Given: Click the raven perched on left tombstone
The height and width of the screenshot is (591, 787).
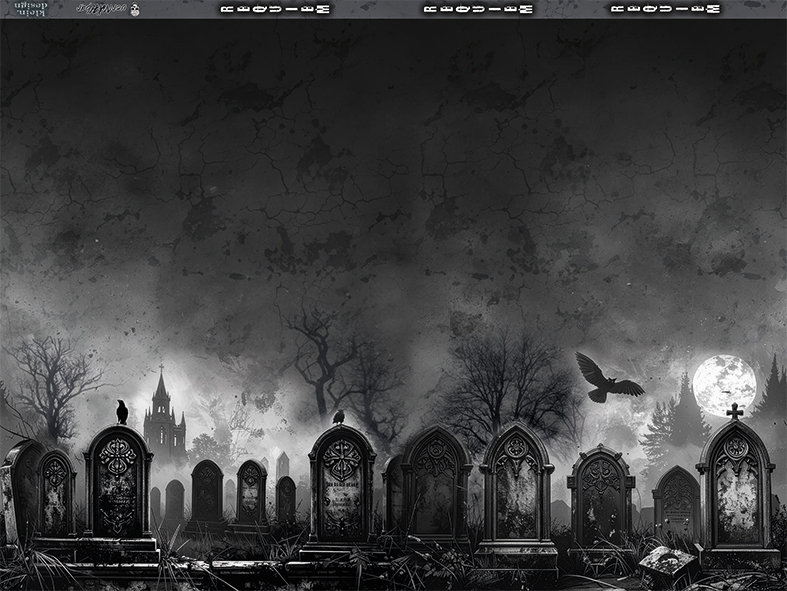Looking at the screenshot, I should pos(122,411).
